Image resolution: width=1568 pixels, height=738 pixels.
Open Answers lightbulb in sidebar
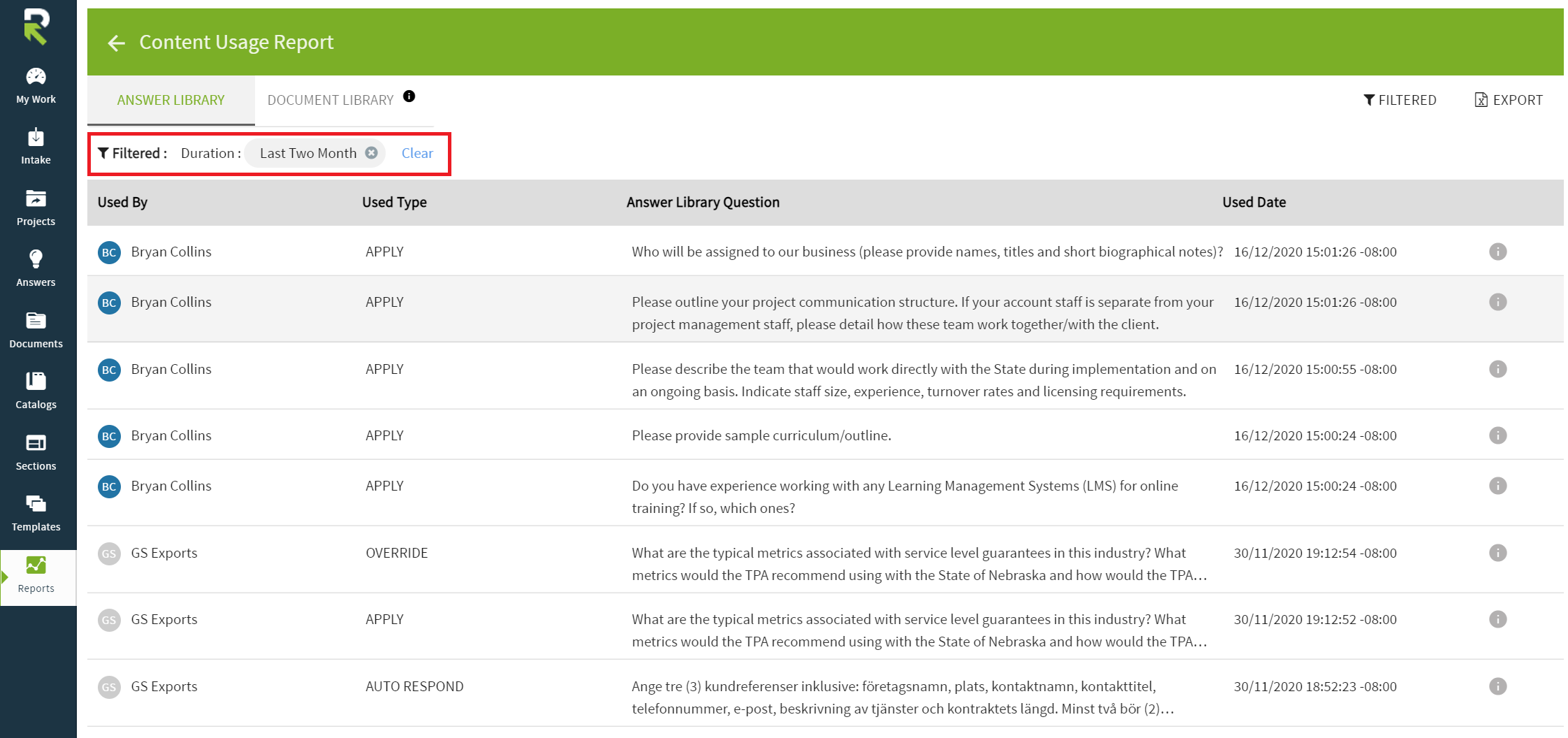pyautogui.click(x=36, y=268)
